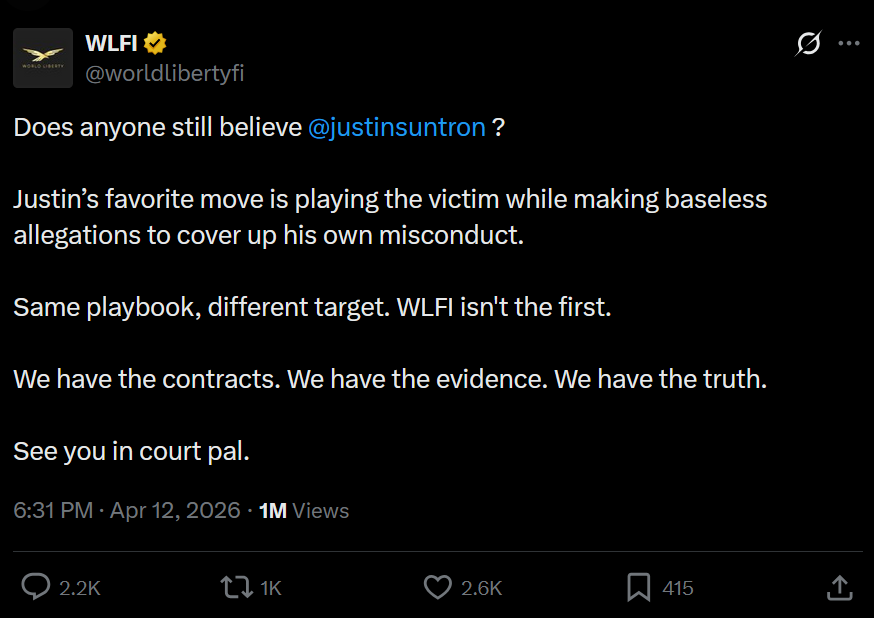Open the @worldlibertyfi handle

165,73
